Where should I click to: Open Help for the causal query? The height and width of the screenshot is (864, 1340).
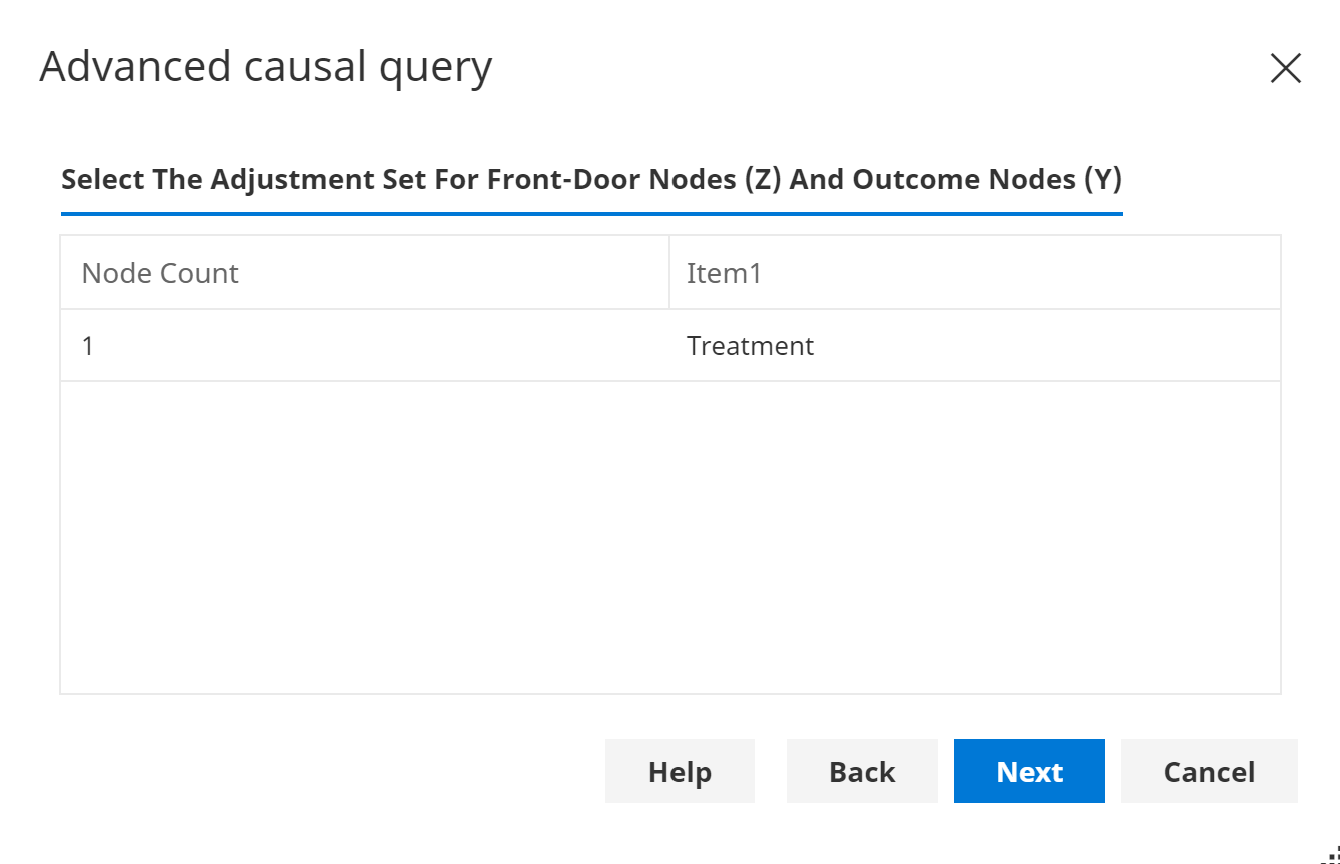tap(680, 771)
